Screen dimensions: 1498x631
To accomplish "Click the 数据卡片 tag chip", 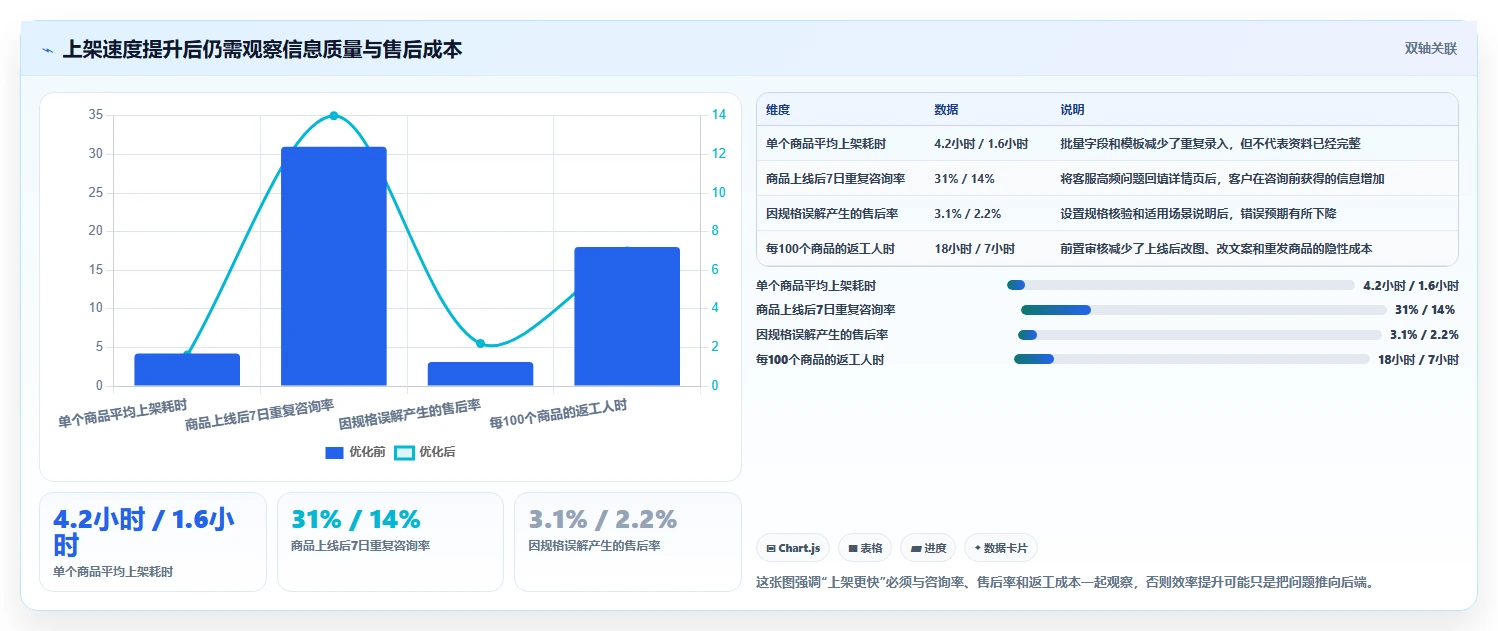I will coord(1001,548).
